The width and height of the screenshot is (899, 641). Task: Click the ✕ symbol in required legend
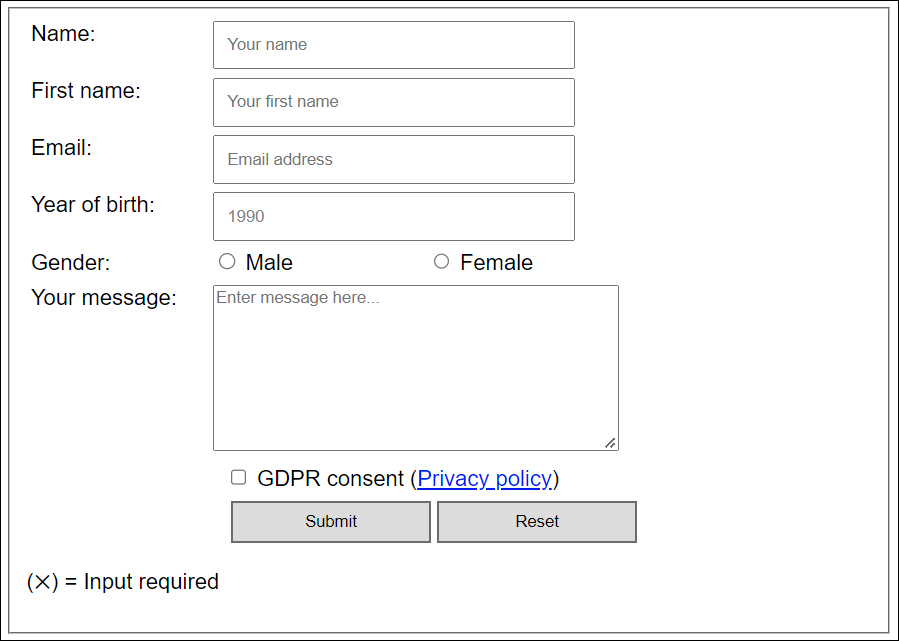(x=42, y=582)
